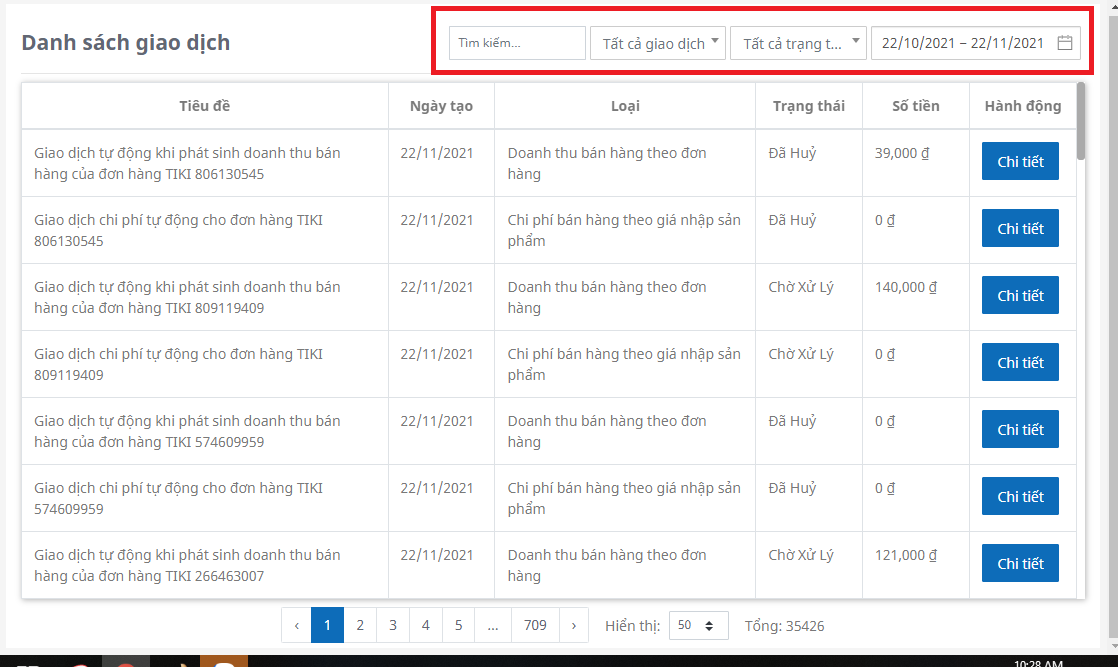Viewport: 1118px width, 667px height.
Task: Go to previous page using left chevron
Action: tap(296, 625)
